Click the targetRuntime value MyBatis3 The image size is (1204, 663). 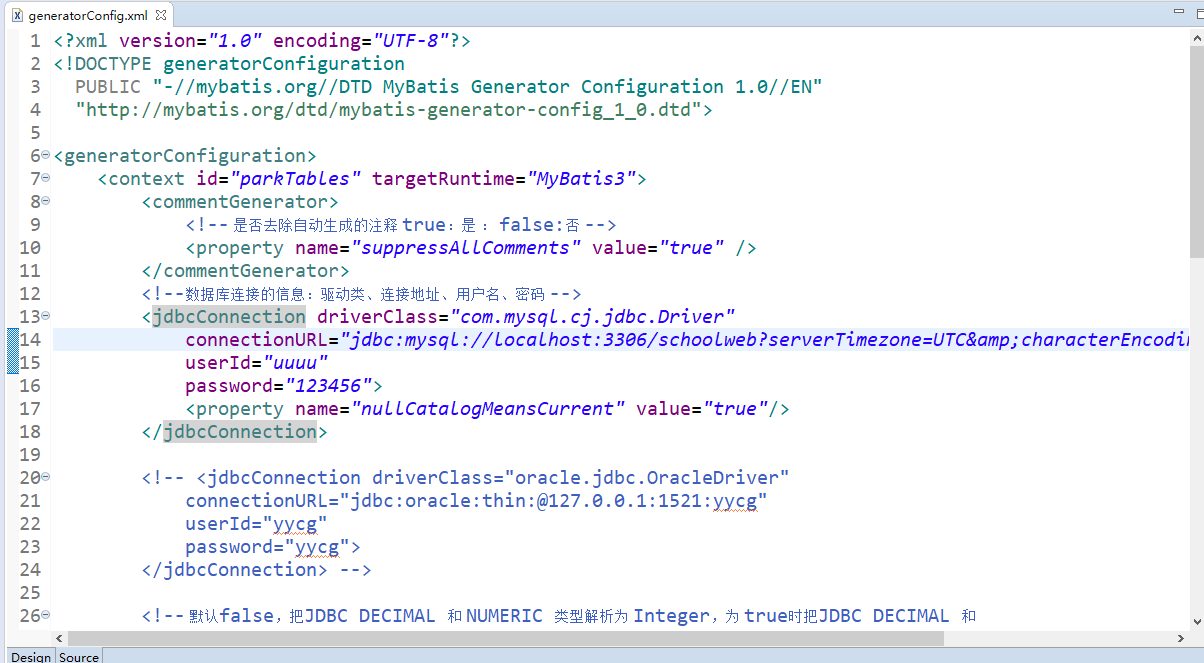[x=582, y=179]
